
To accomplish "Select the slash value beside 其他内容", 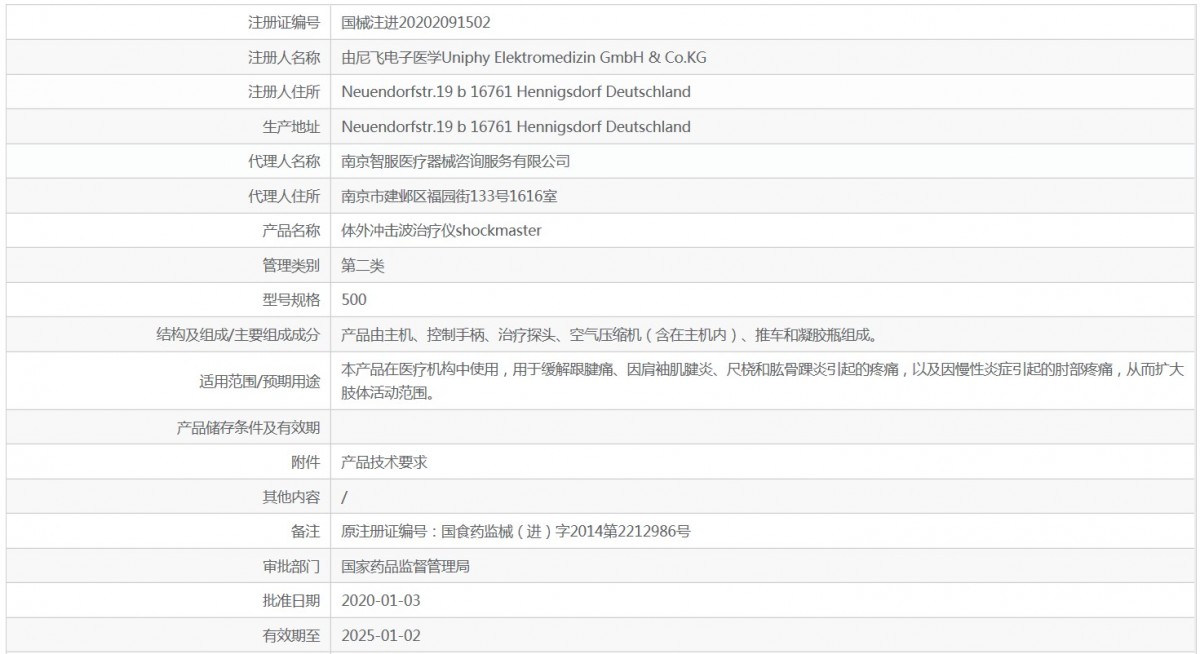I will [344, 497].
